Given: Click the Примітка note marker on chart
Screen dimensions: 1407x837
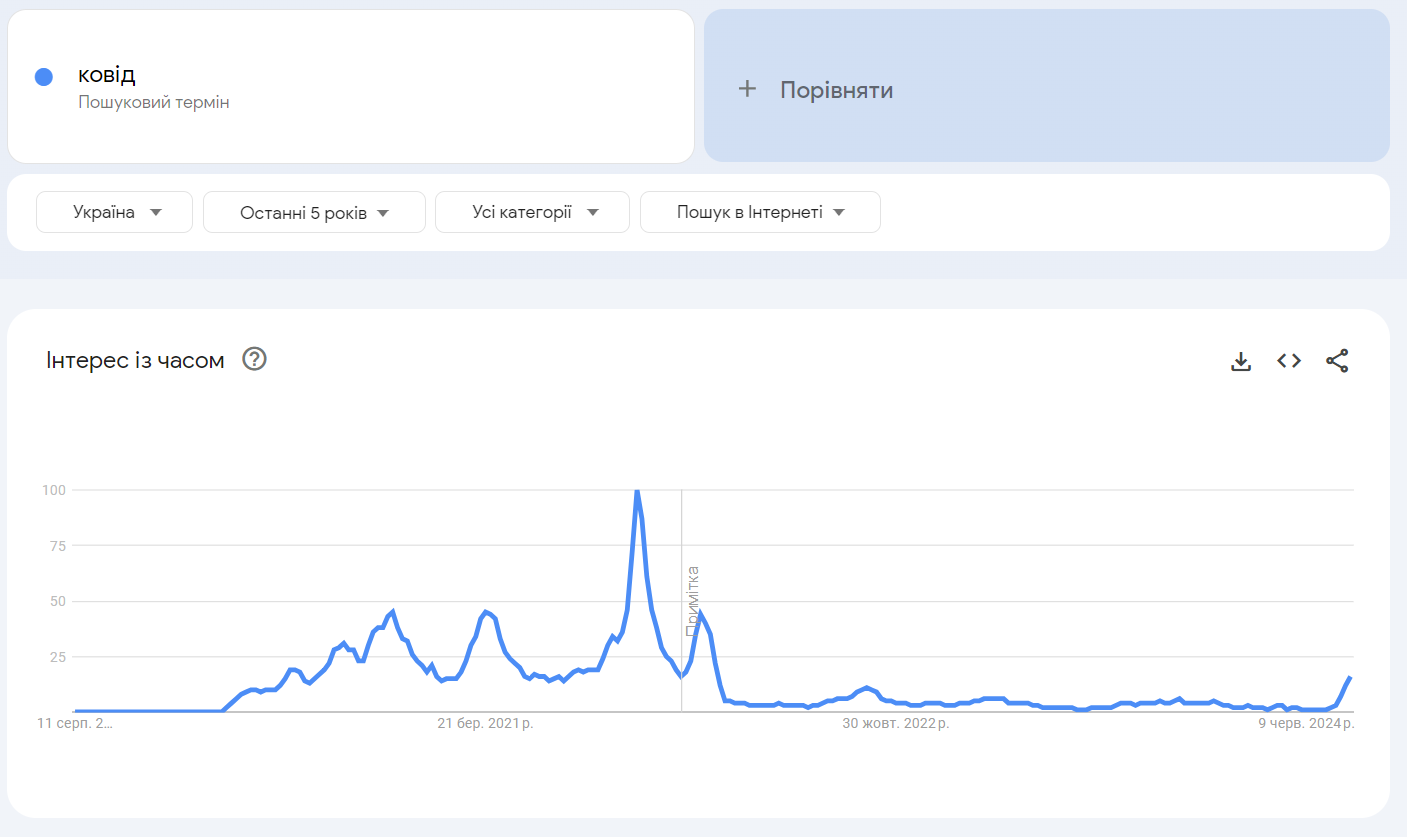Looking at the screenshot, I should click(692, 601).
